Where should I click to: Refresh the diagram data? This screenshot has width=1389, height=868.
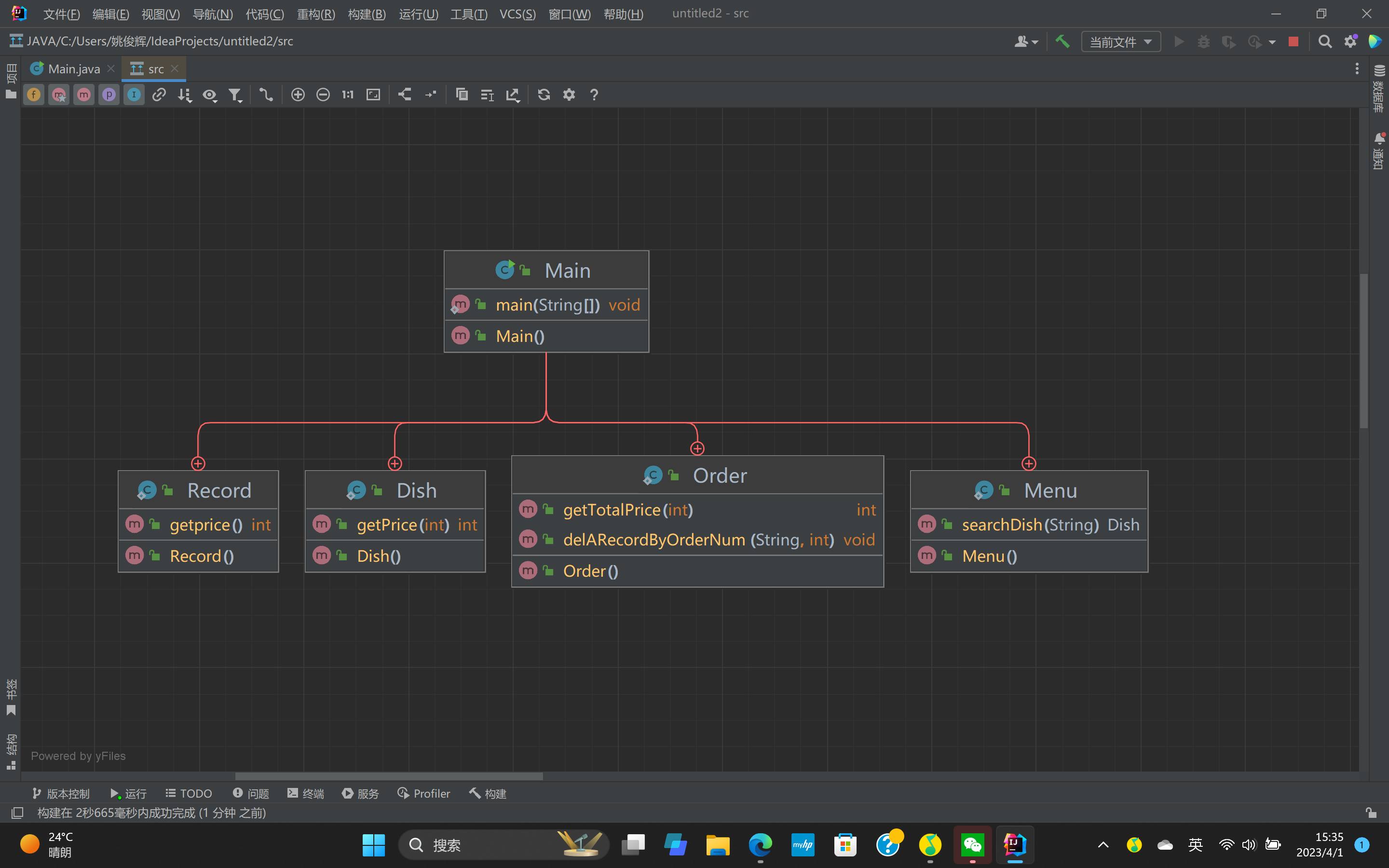(x=544, y=95)
